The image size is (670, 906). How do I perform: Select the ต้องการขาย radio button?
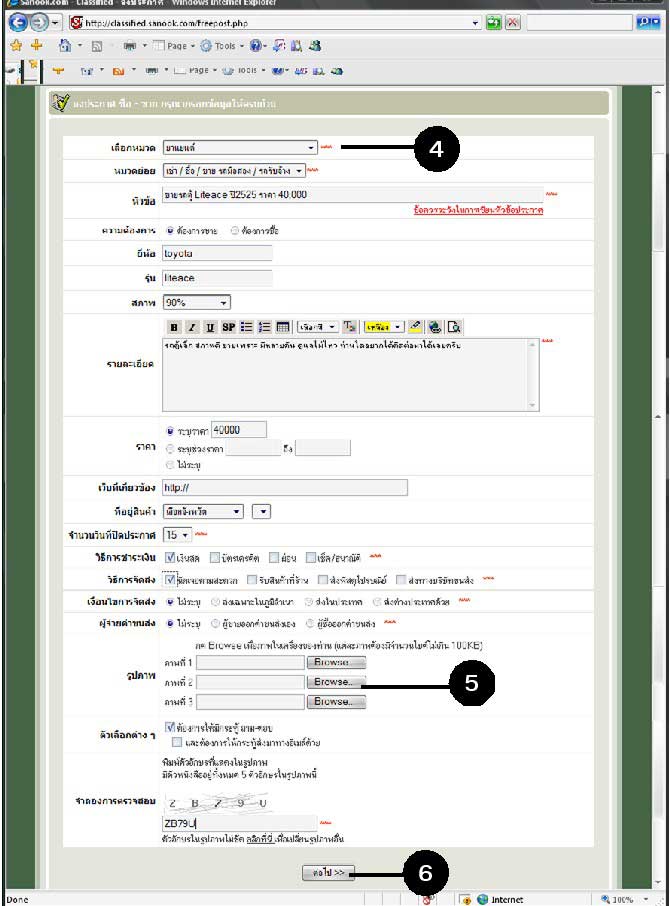tap(170, 231)
